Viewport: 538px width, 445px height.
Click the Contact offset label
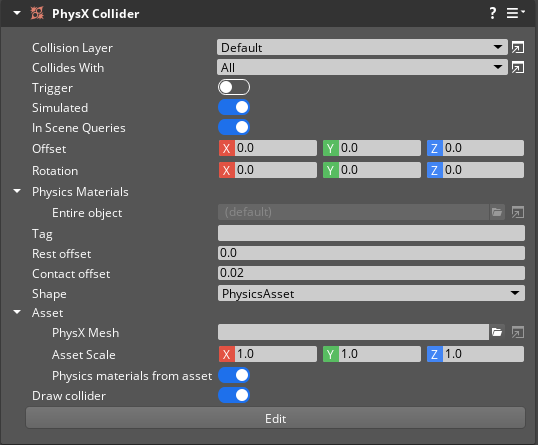[71, 274]
